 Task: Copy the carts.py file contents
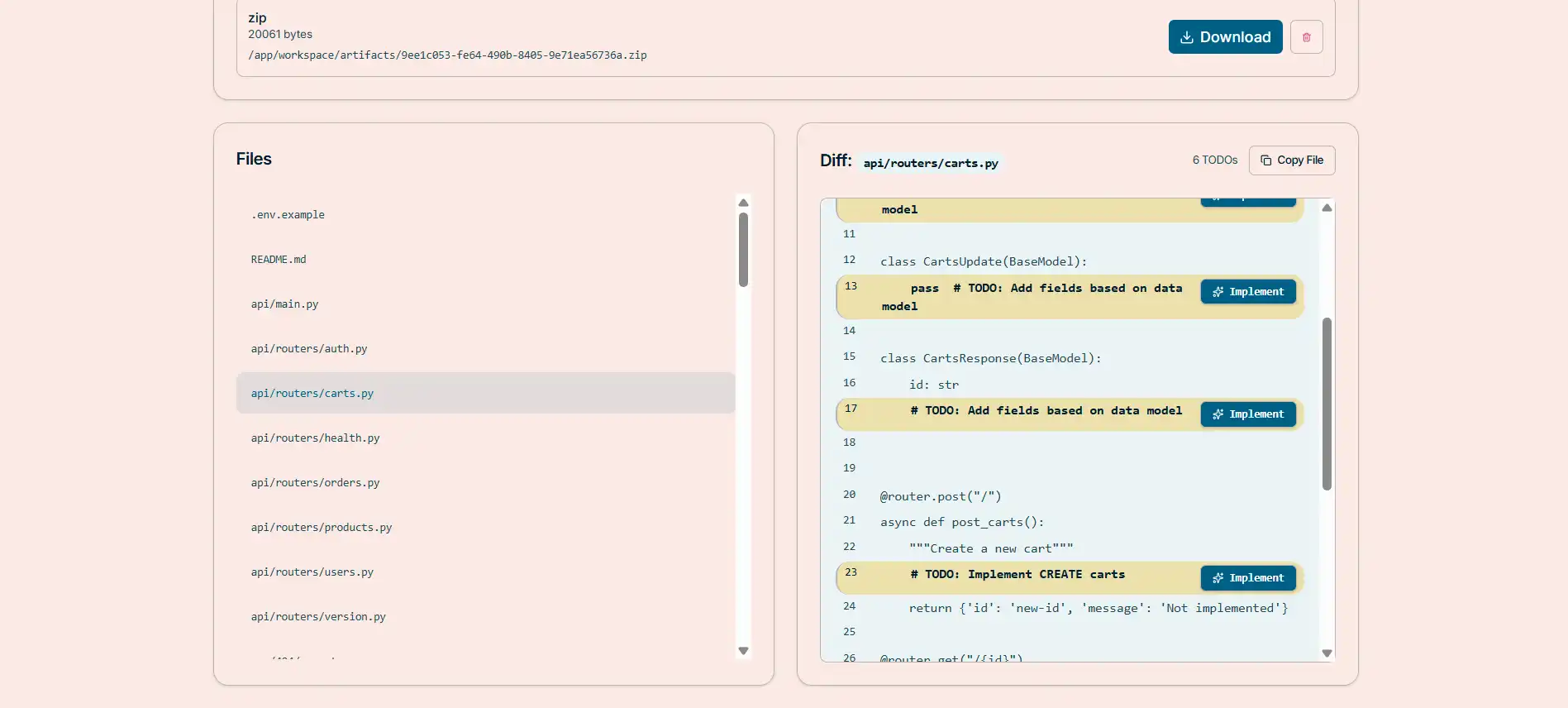click(x=1292, y=160)
